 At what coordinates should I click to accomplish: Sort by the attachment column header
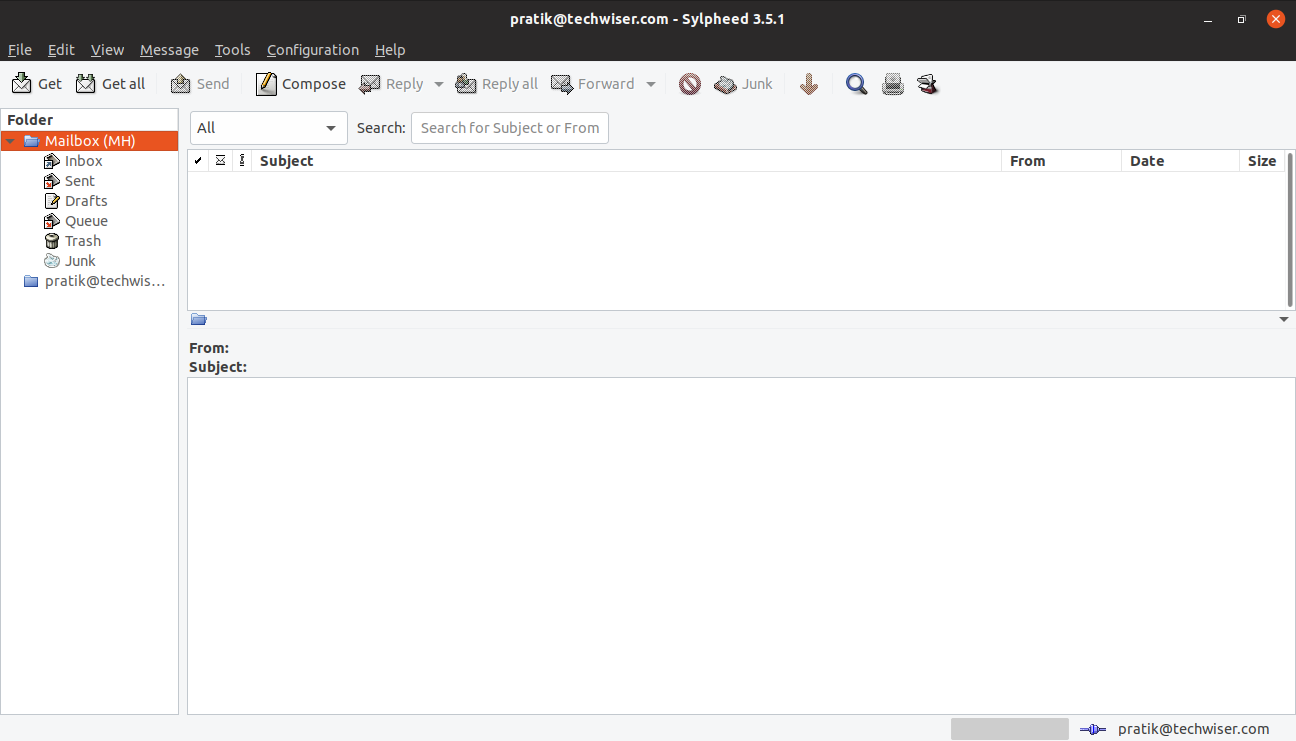[242, 161]
